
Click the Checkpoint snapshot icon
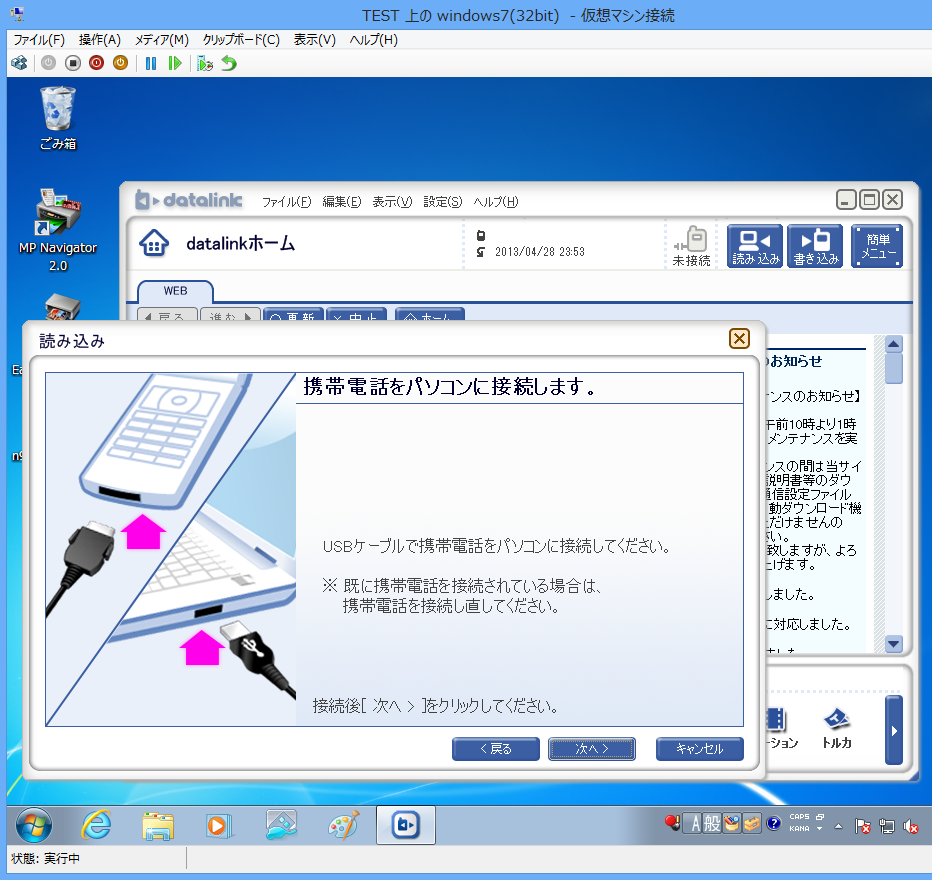pyautogui.click(x=205, y=63)
